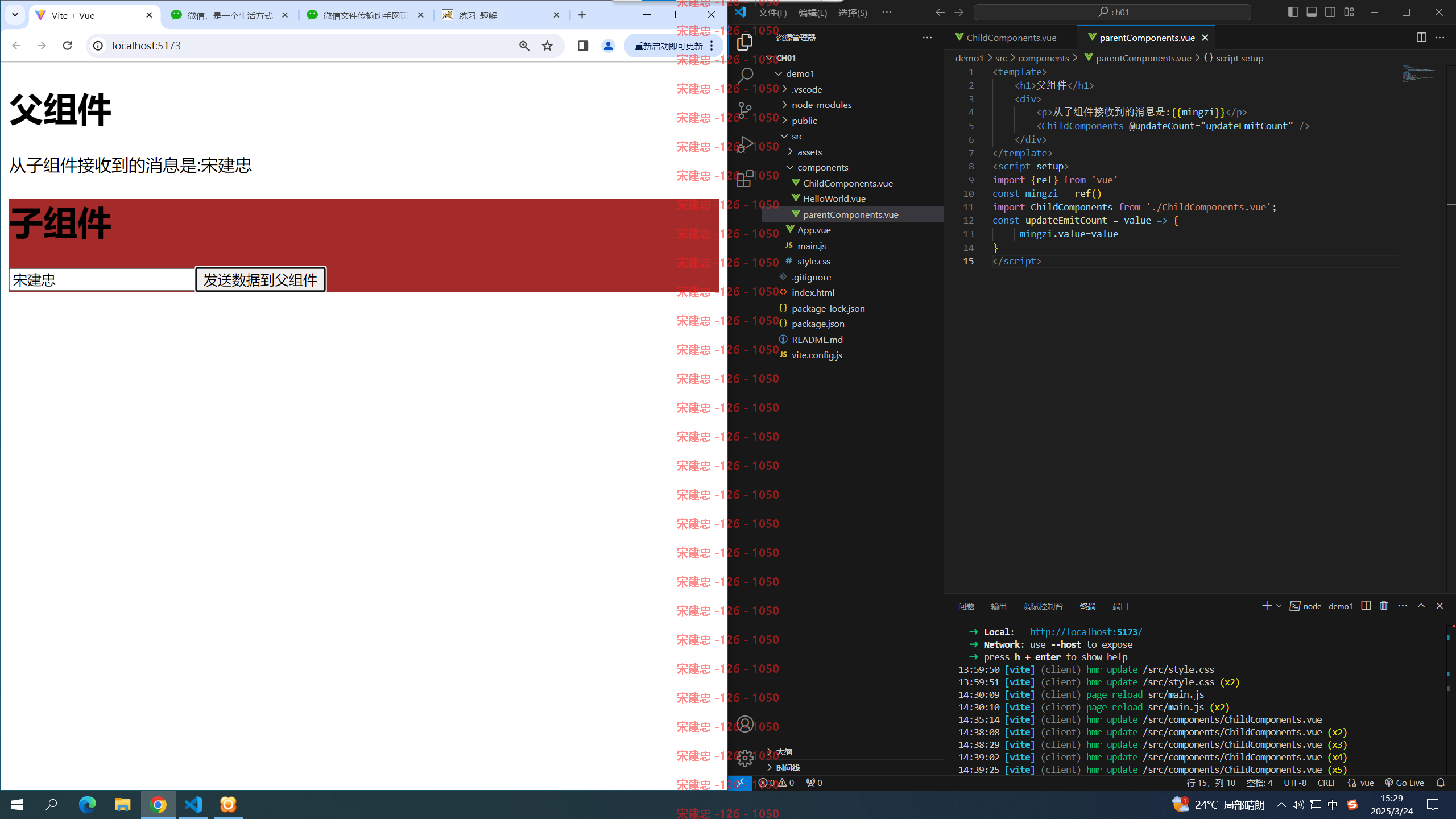Expand the node_modules folder

pos(785,105)
